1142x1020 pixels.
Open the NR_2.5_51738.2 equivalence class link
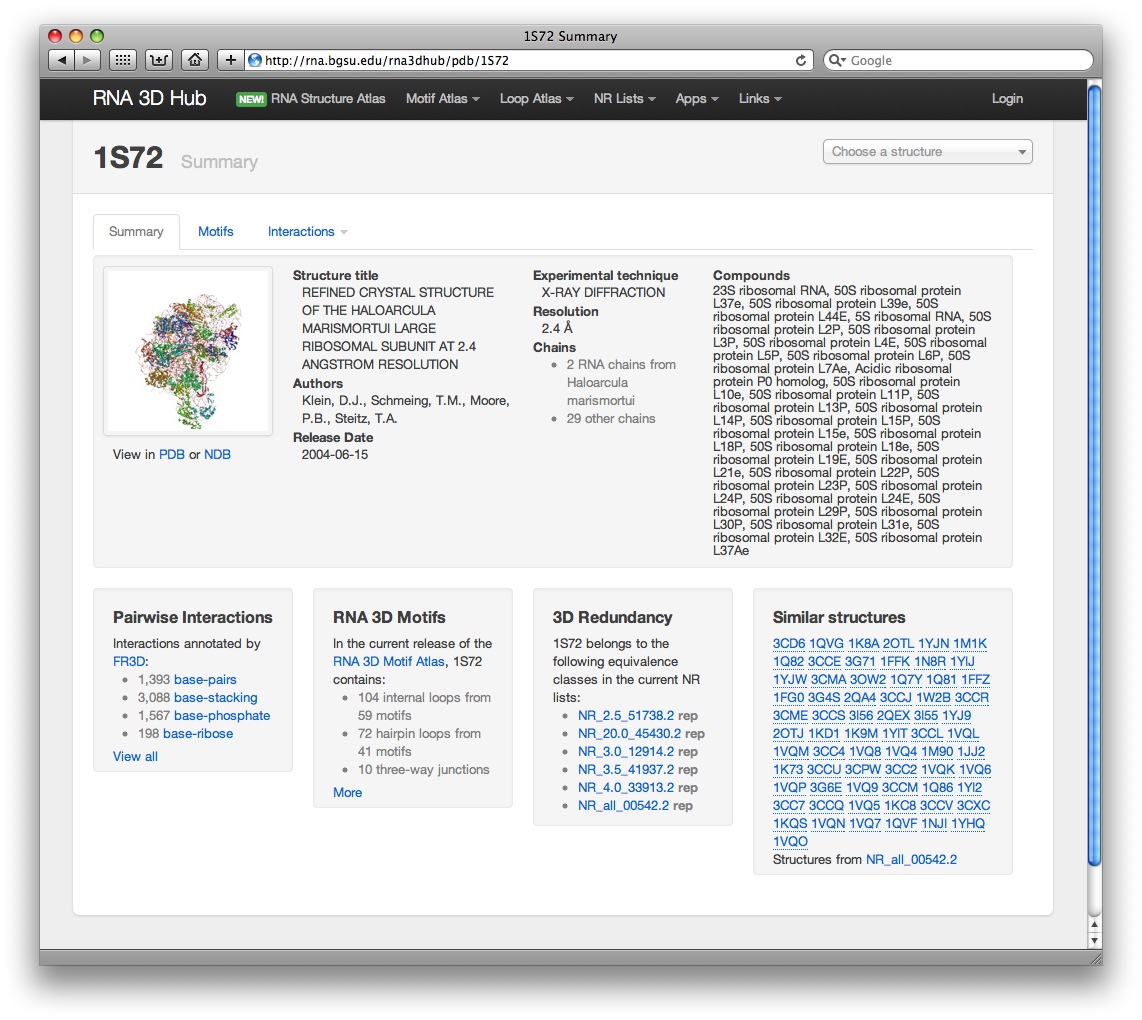point(626,716)
